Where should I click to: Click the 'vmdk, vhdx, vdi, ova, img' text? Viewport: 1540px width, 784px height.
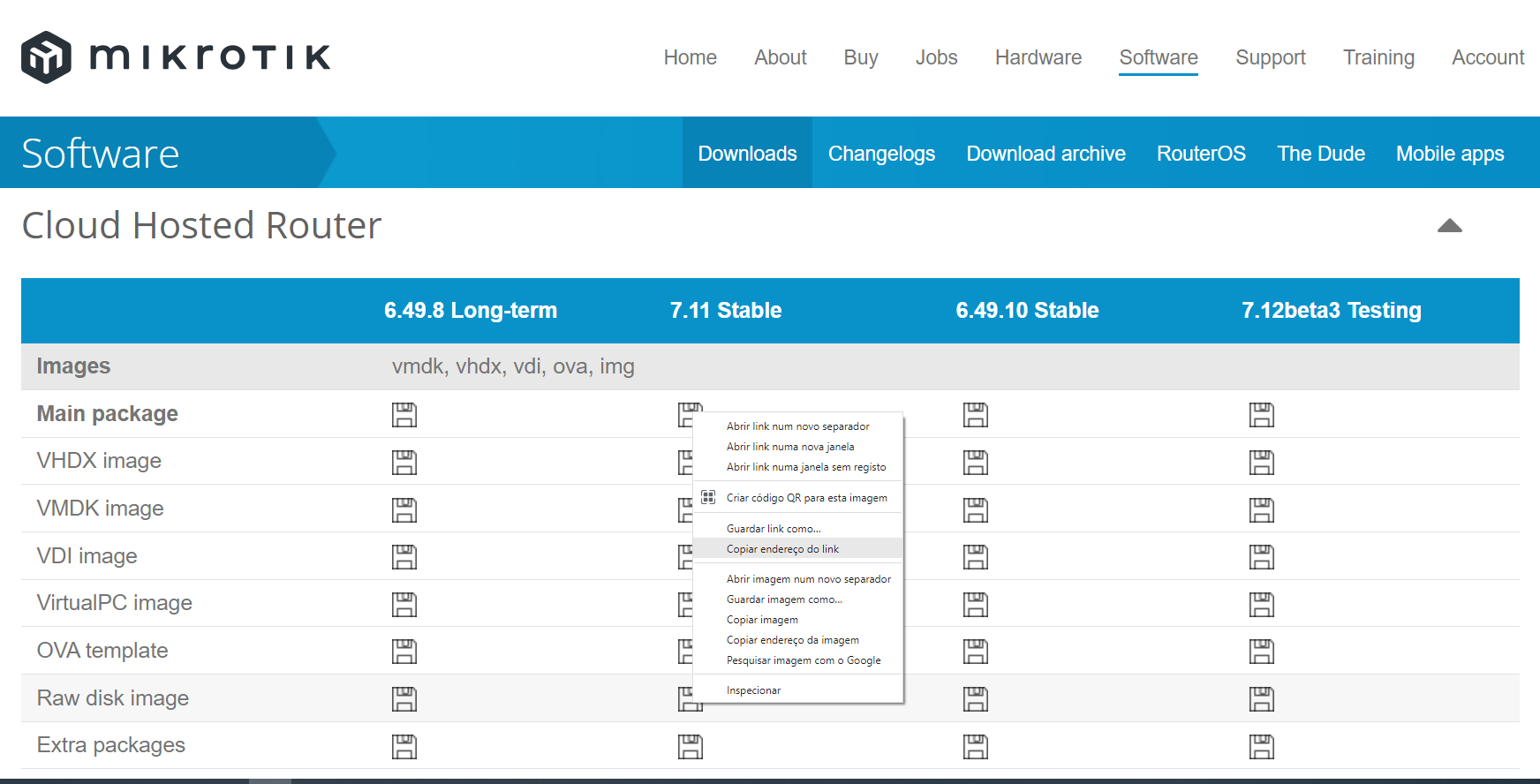(513, 366)
